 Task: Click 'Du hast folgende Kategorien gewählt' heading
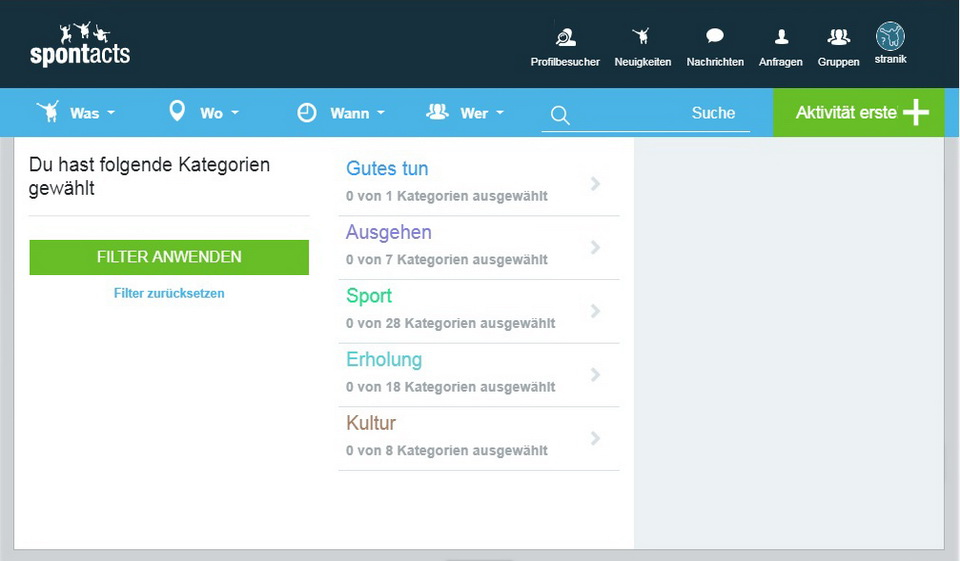[149, 176]
